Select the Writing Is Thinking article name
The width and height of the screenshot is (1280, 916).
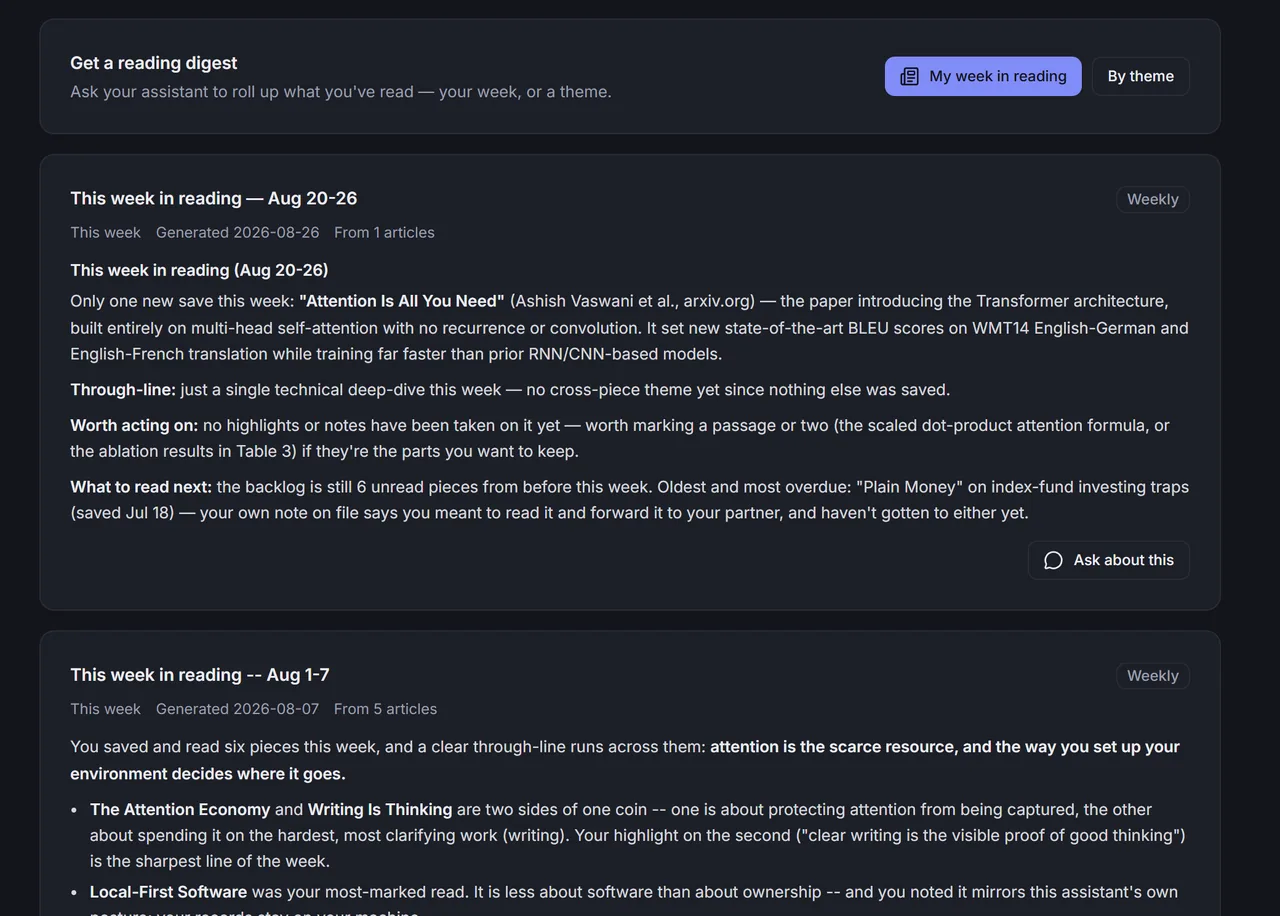(x=380, y=809)
